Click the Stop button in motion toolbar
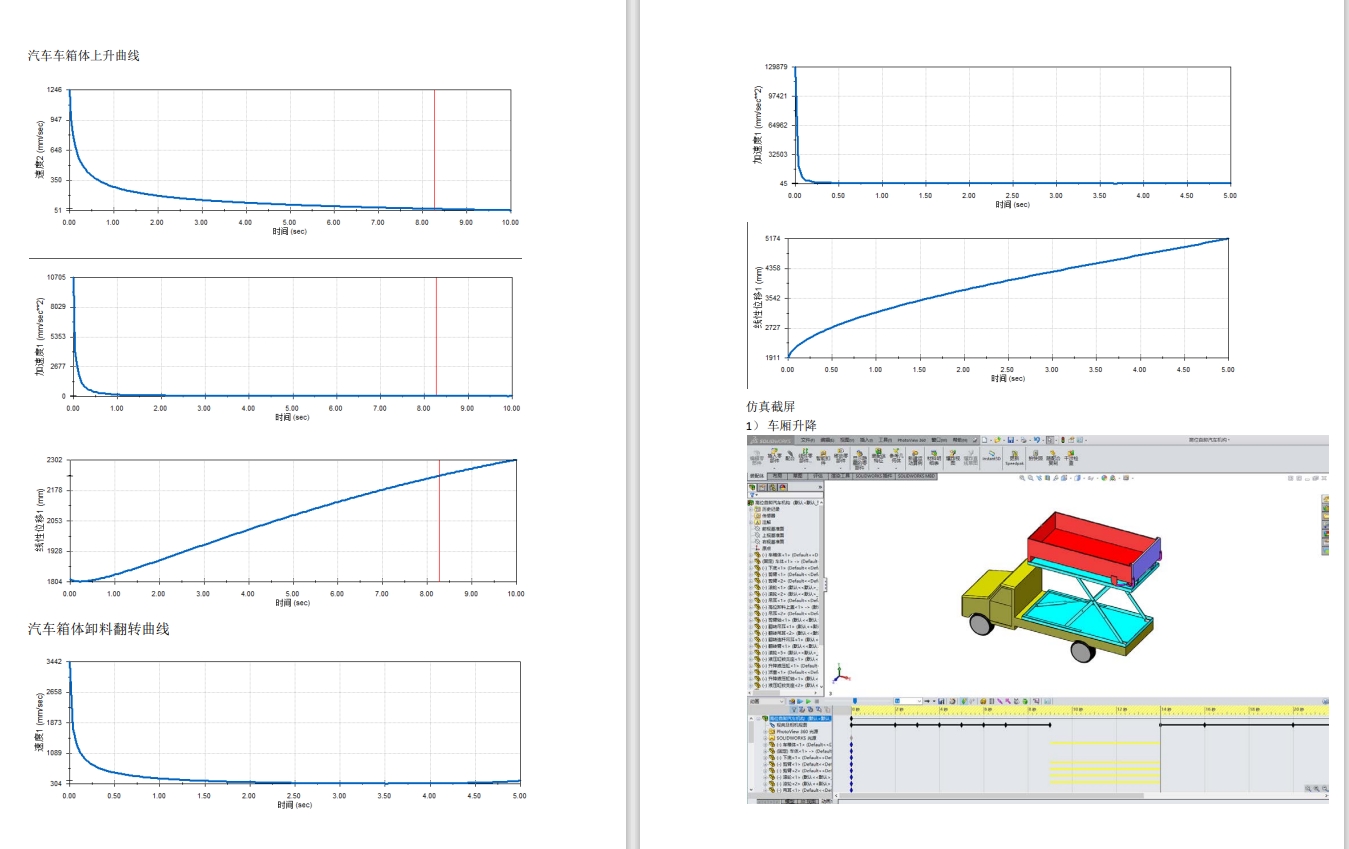This screenshot has width=1349, height=849. pos(817,701)
